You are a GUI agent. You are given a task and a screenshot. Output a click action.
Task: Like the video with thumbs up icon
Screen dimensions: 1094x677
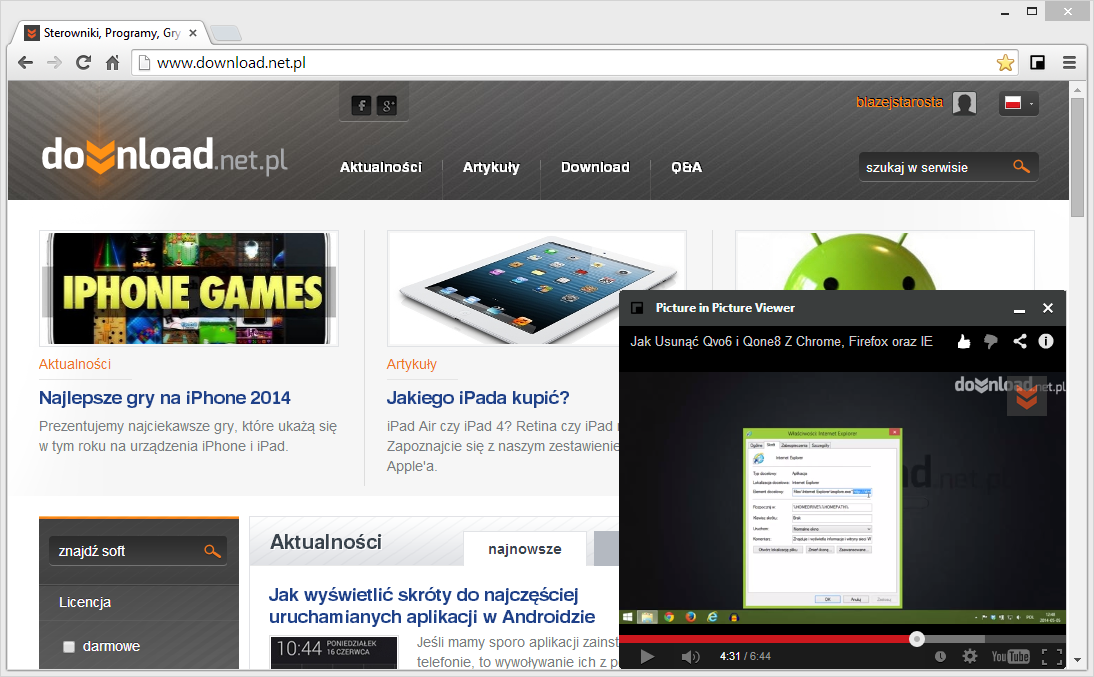[964, 341]
